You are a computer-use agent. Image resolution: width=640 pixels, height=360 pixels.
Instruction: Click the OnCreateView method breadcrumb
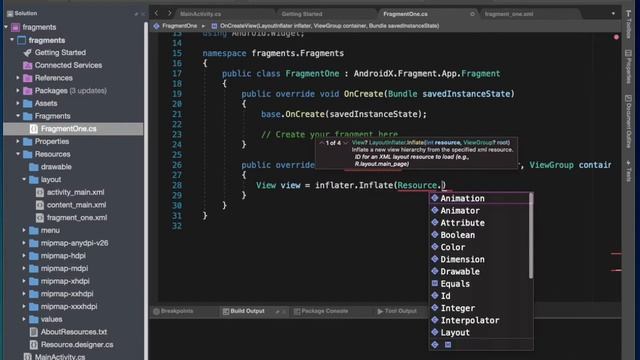pyautogui.click(x=325, y=26)
